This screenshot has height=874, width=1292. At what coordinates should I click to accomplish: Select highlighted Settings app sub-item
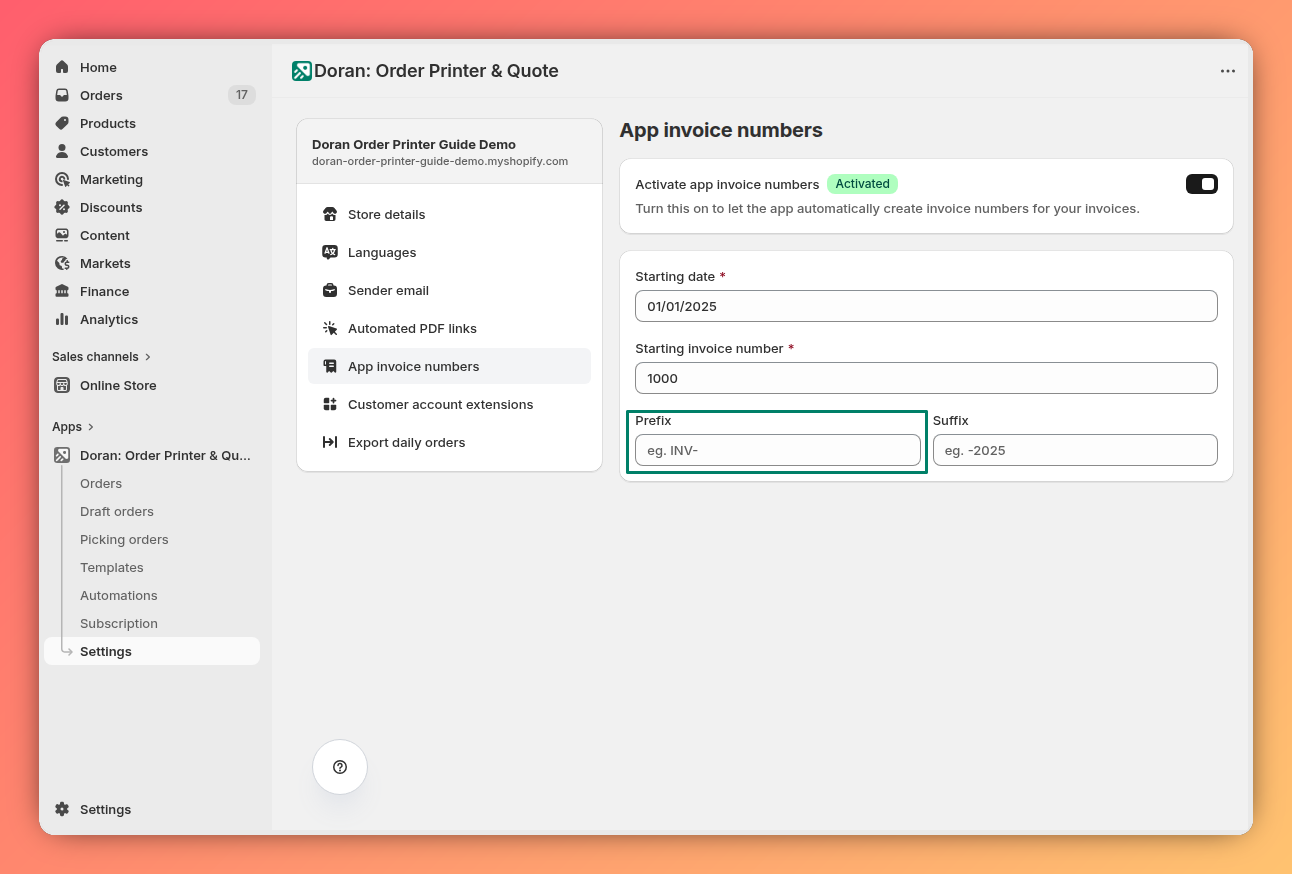pyautogui.click(x=152, y=651)
